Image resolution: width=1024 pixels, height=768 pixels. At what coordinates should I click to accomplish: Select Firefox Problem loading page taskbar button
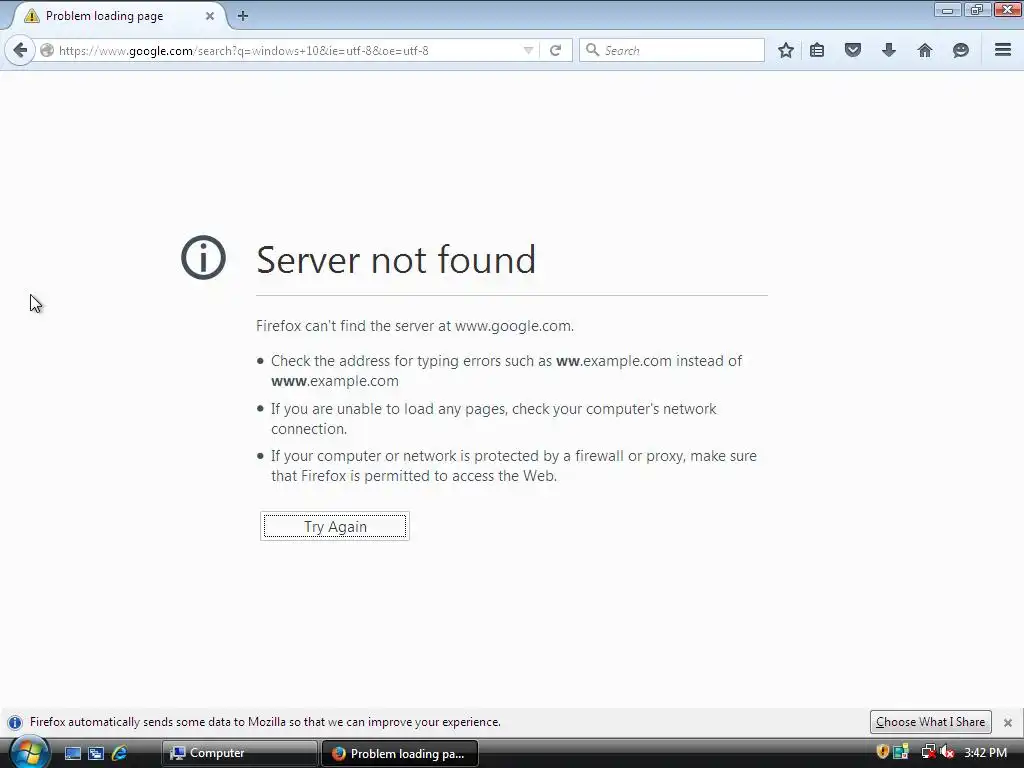(400, 753)
